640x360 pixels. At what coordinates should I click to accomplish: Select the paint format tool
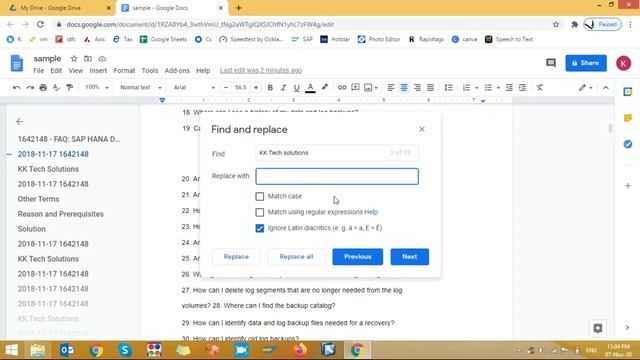pyautogui.click(x=70, y=87)
